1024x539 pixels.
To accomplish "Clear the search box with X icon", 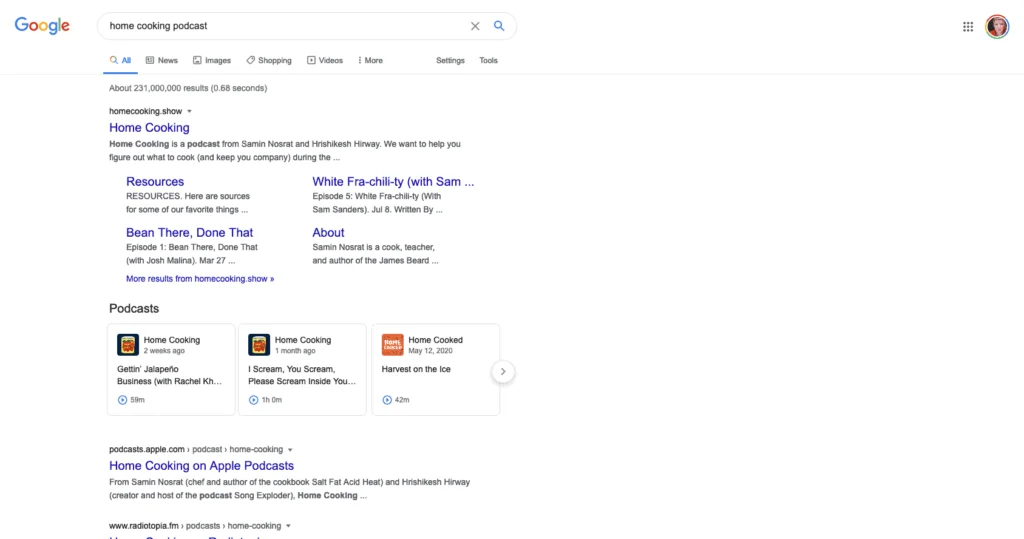I will pos(475,26).
